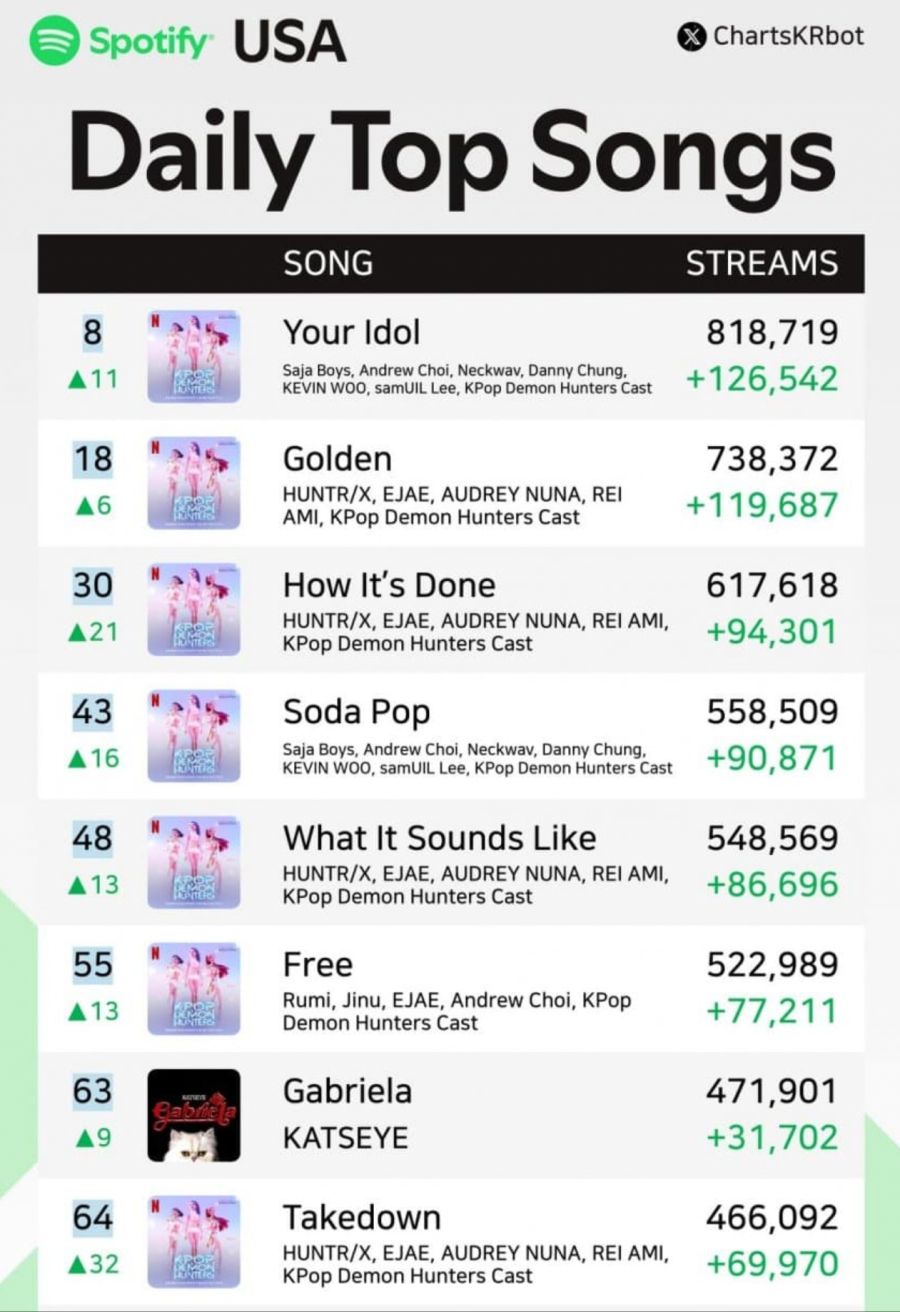This screenshot has height=1312, width=900.
Task: Click the X logo beside ChartsKRbot
Action: pyautogui.click(x=690, y=37)
